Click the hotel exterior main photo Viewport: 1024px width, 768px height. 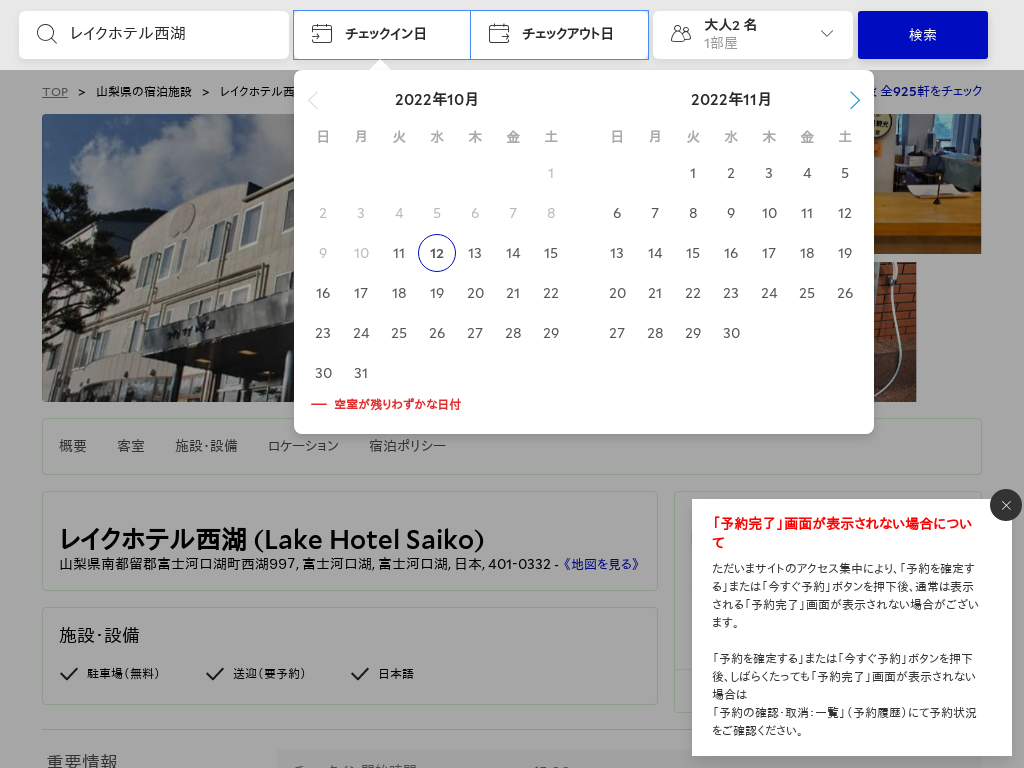tap(168, 258)
